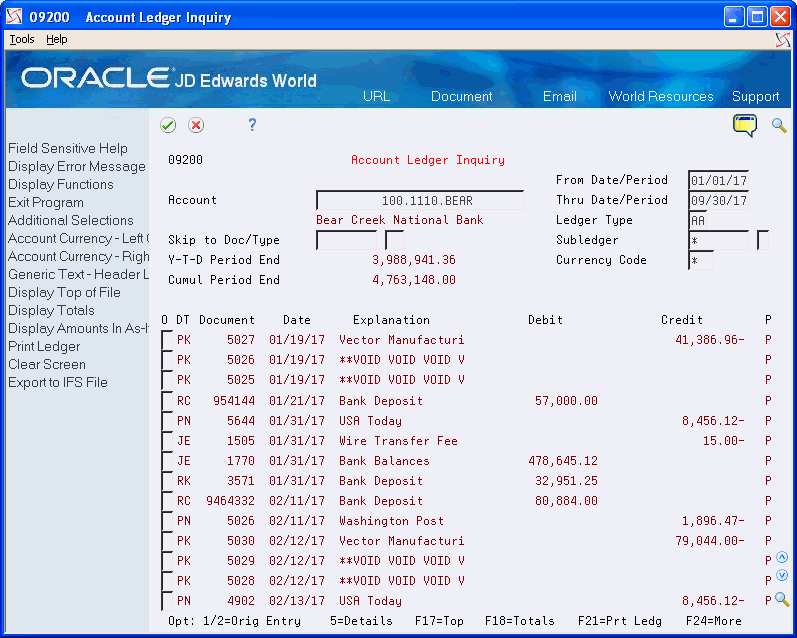Choose Clear Screen
The width and height of the screenshot is (797, 638).
point(47,364)
